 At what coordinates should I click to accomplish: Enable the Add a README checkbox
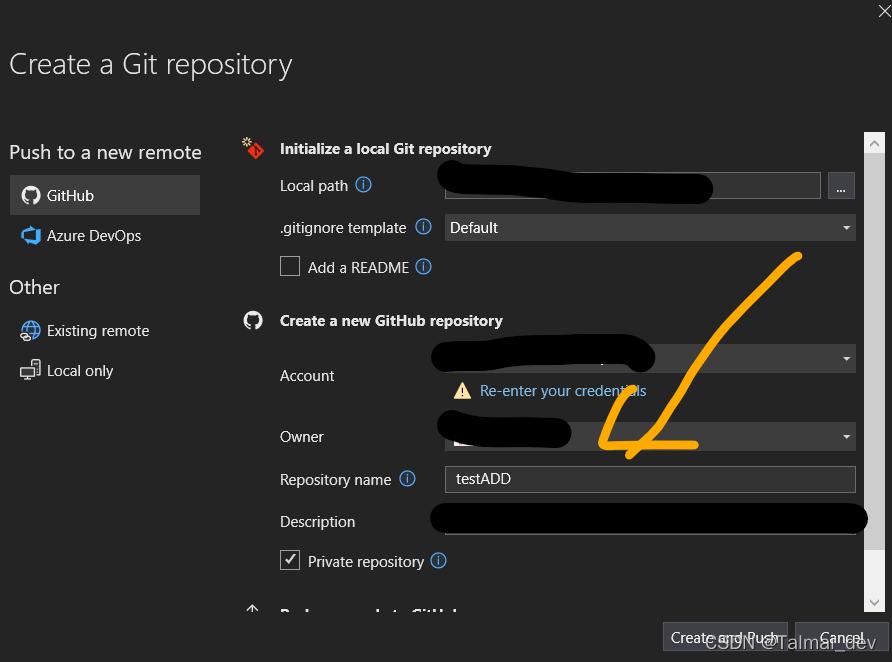coord(290,266)
